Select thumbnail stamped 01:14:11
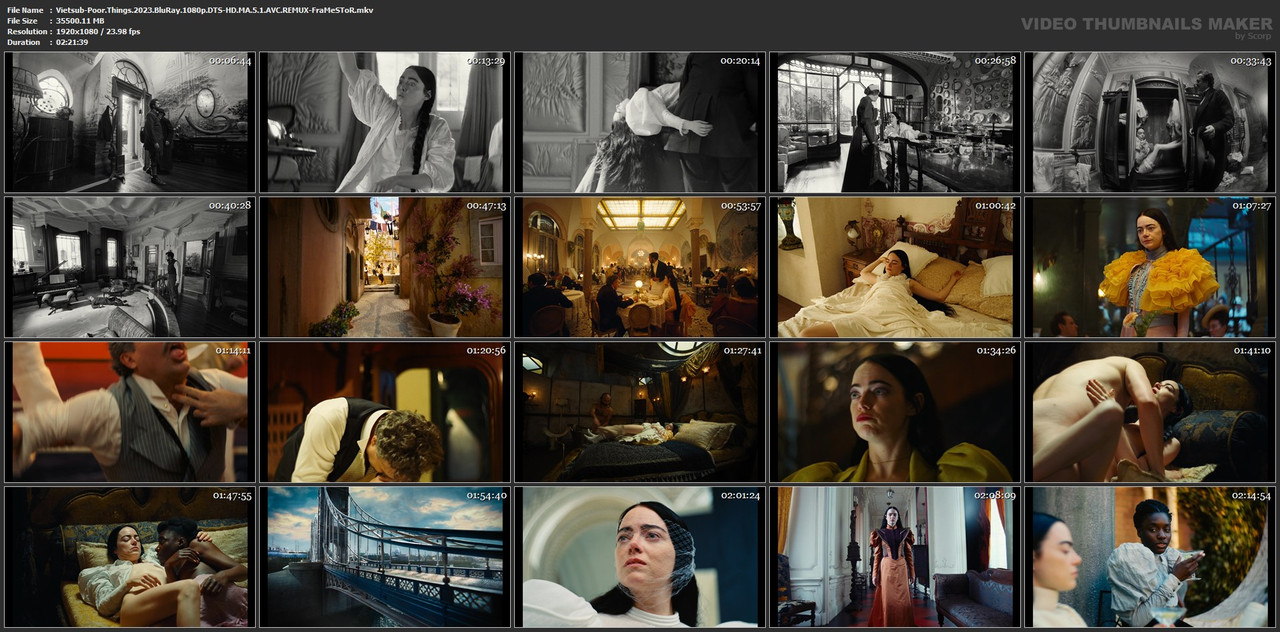This screenshot has width=1280, height=632. pyautogui.click(x=129, y=412)
